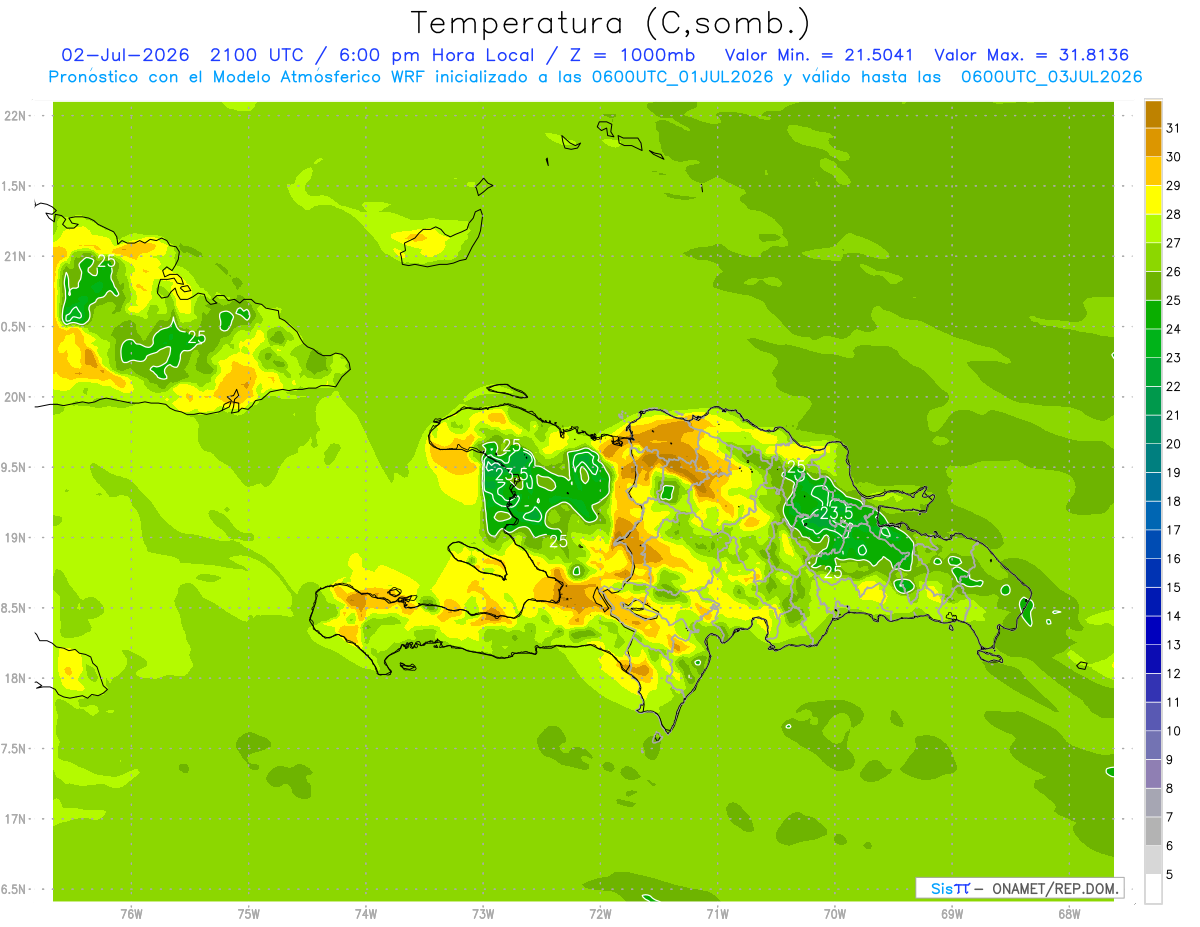Image resolution: width=1200 pixels, height=927 pixels.
Task: Pick the blue swatch between 15 and 16
Action: coord(1153,573)
